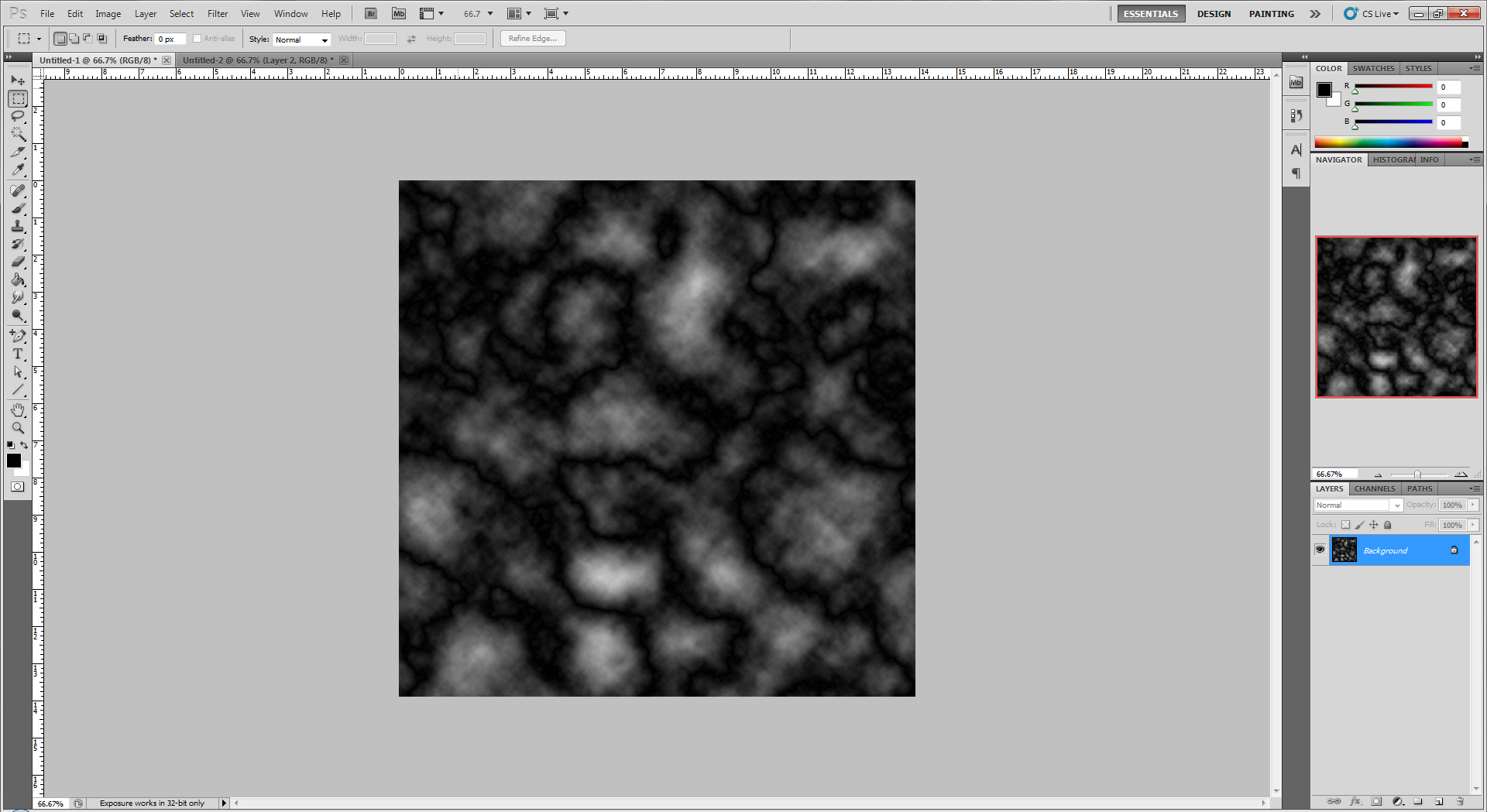The width and height of the screenshot is (1487, 812).
Task: Select the Line tool
Action: (18, 389)
